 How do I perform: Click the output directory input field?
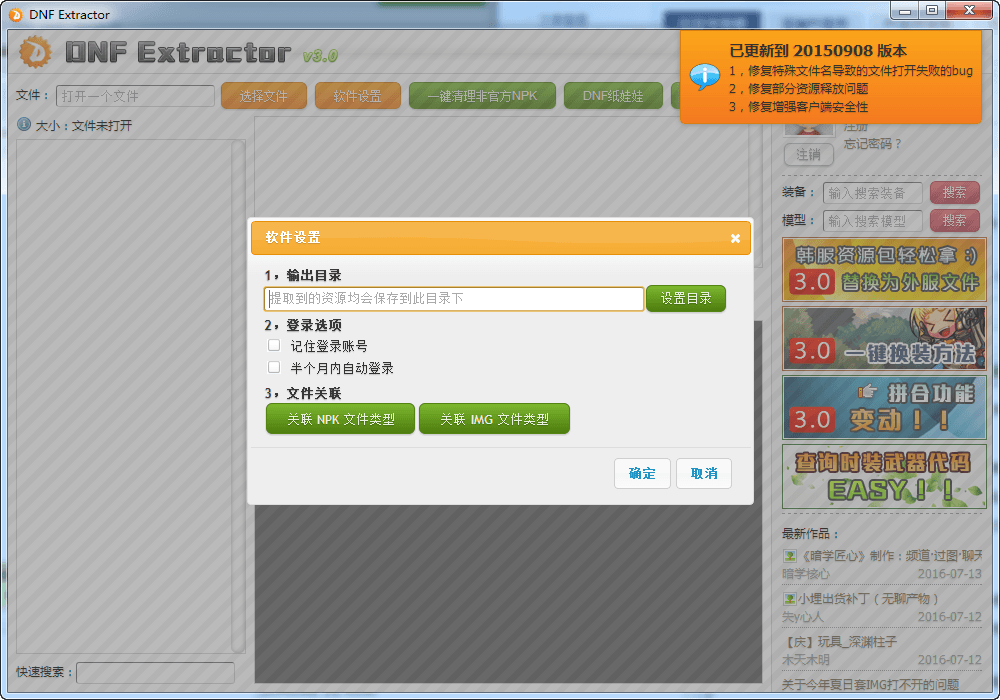[x=453, y=298]
